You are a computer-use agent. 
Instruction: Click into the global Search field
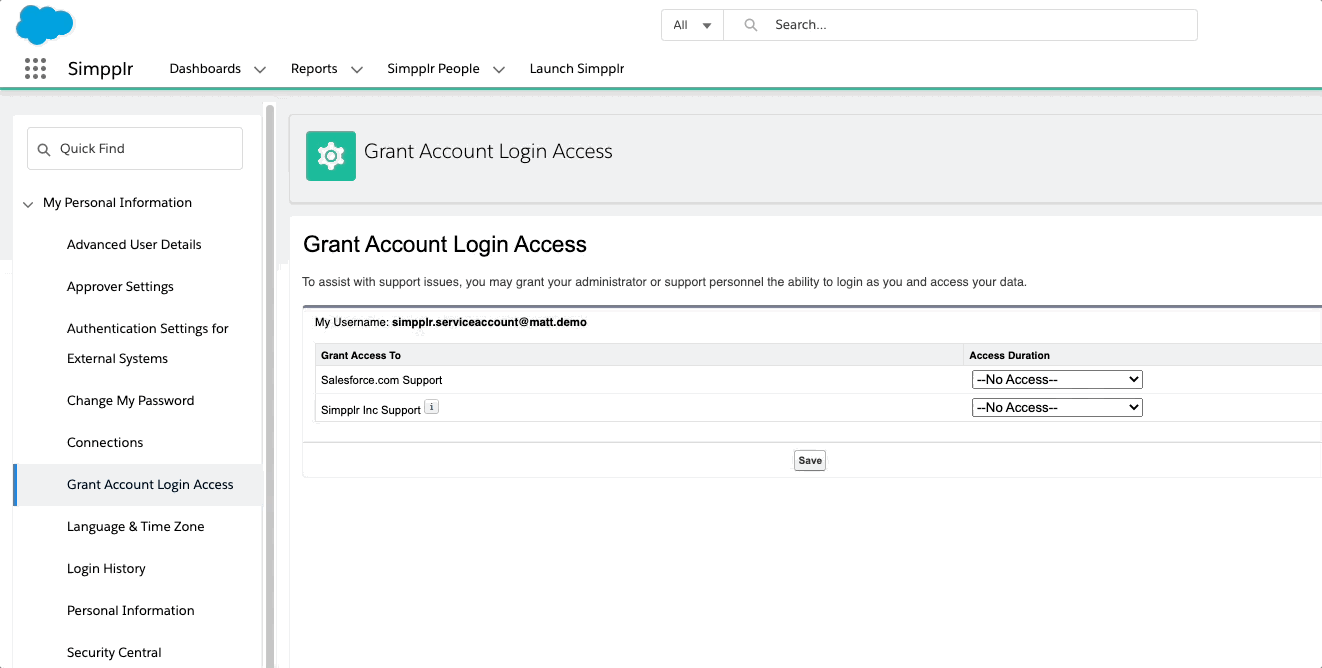pos(960,25)
